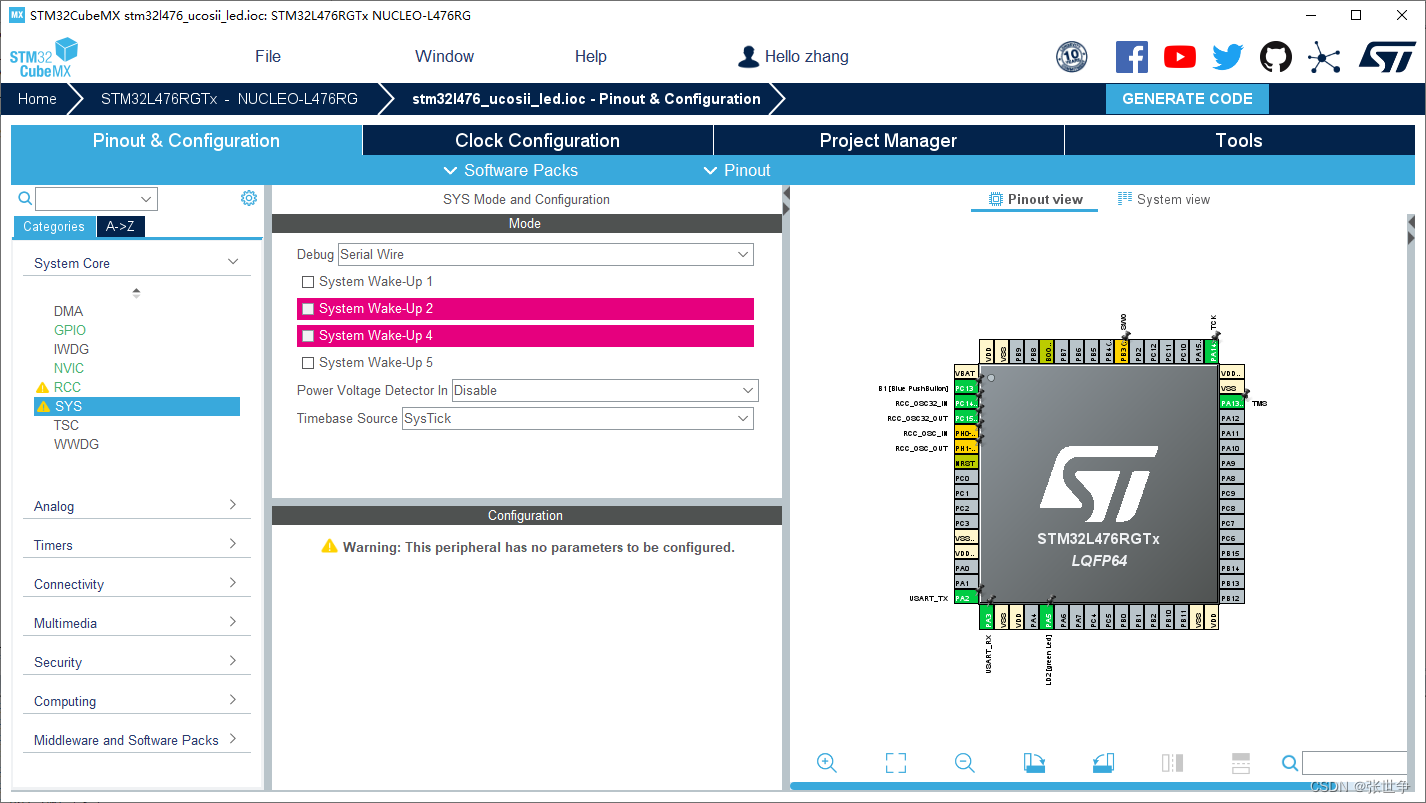
Task: Enable System Wake-Up 1 checkbox
Action: pos(308,282)
